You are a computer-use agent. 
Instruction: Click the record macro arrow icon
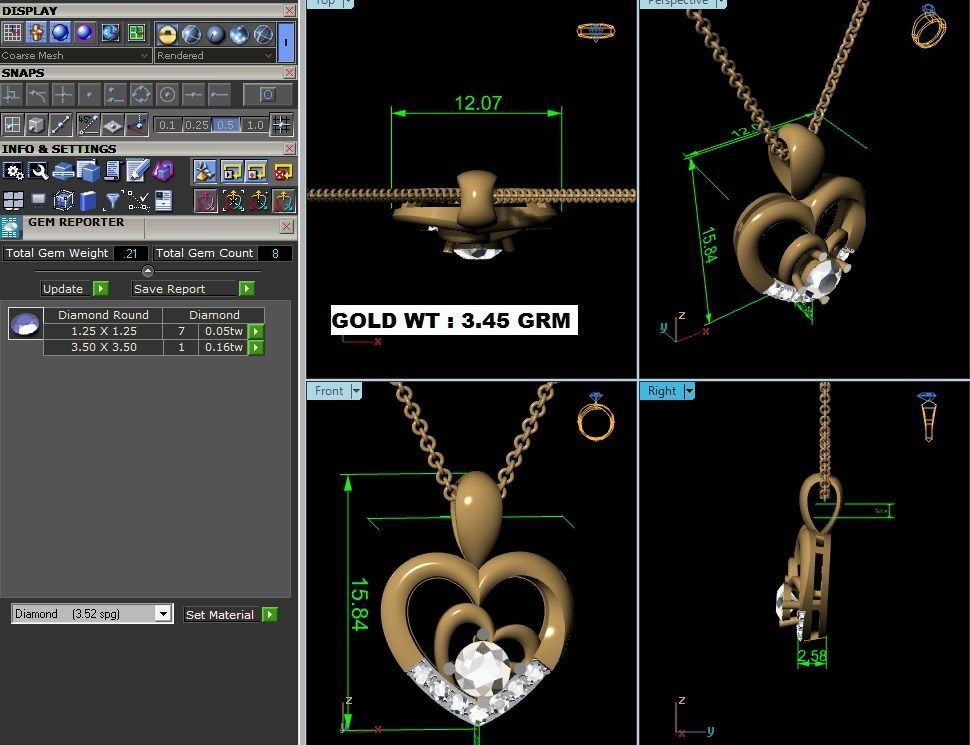click(x=257, y=171)
